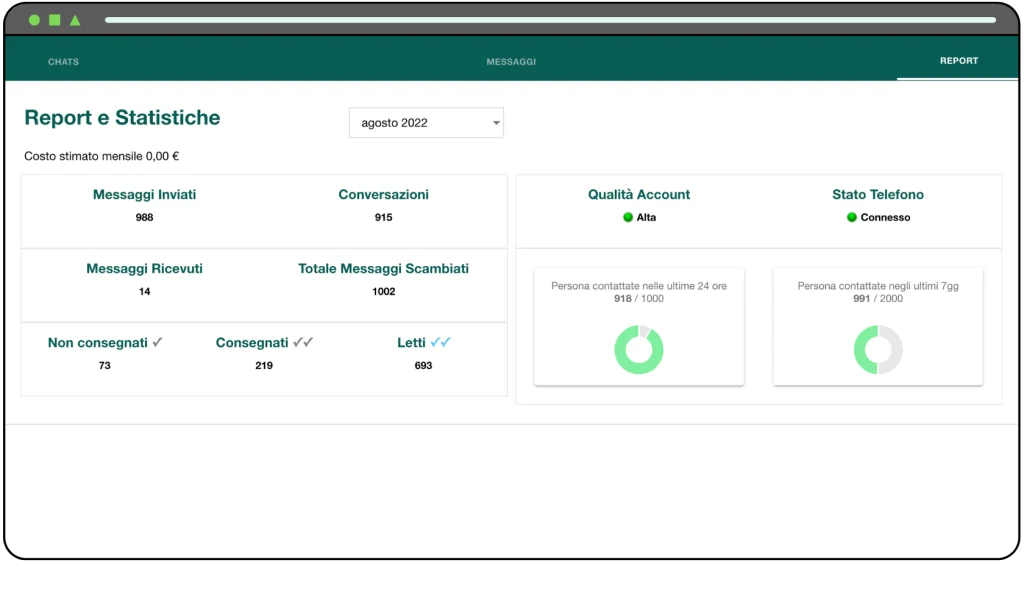Click the blue double check next to Letti

pyautogui.click(x=441, y=342)
